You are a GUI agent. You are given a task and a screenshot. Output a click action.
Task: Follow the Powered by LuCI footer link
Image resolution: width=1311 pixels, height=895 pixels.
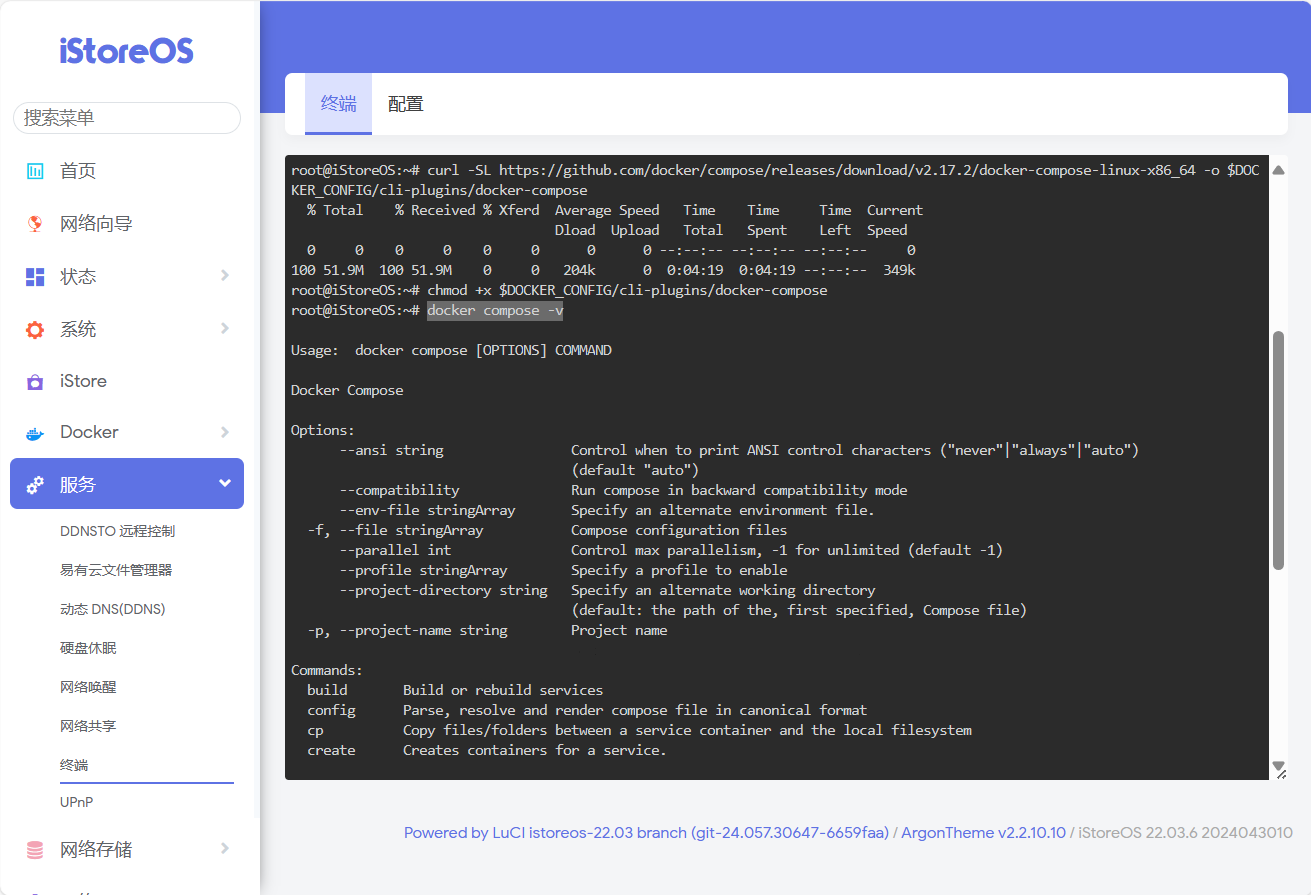tap(646, 833)
